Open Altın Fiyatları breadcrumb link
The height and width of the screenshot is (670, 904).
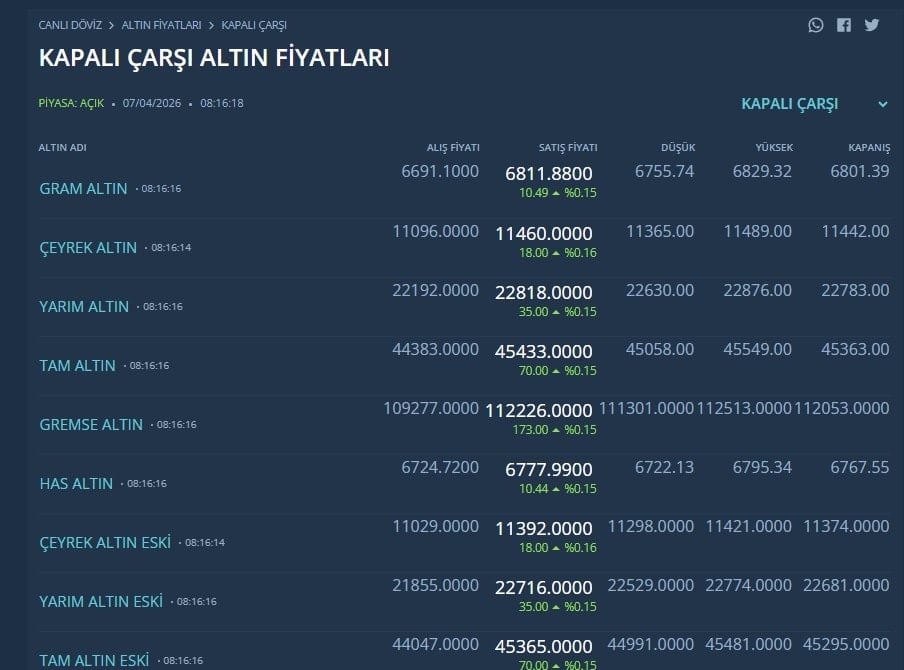pyautogui.click(x=161, y=25)
